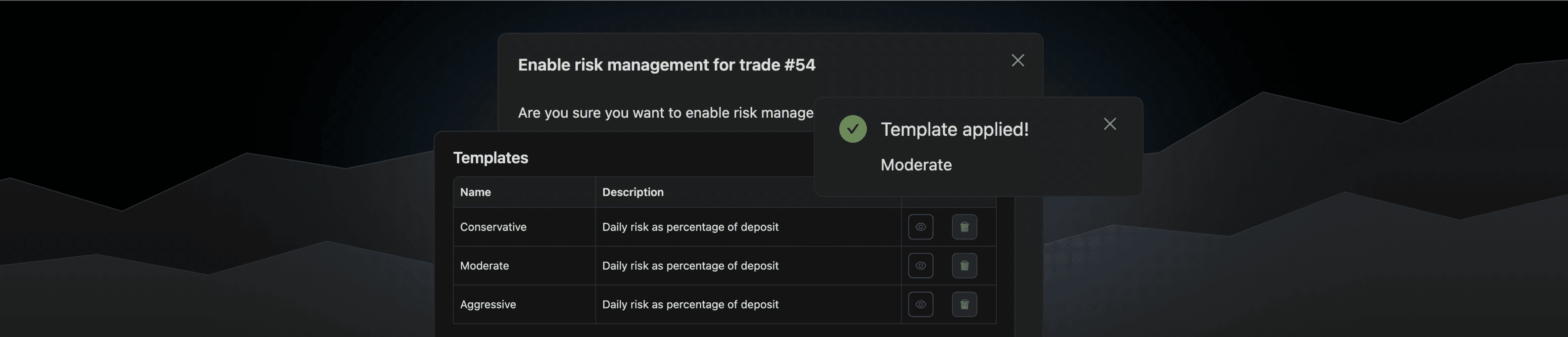
Task: Click Moderate in the notification toast
Action: (916, 165)
